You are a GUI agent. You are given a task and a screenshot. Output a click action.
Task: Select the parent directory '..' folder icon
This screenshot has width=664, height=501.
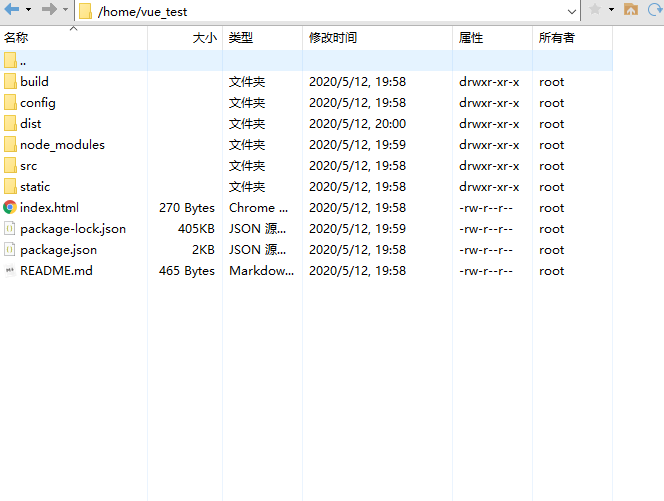[10, 60]
